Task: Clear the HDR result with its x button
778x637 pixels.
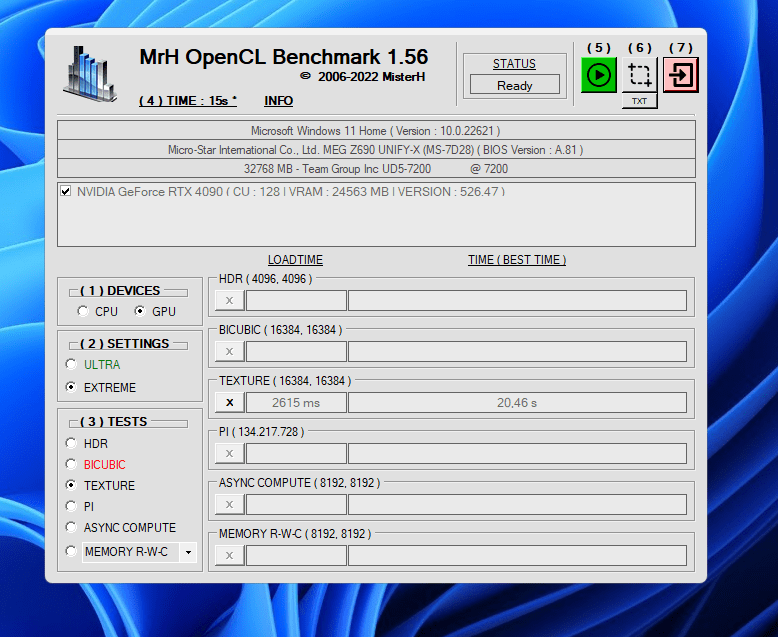Action: point(229,301)
